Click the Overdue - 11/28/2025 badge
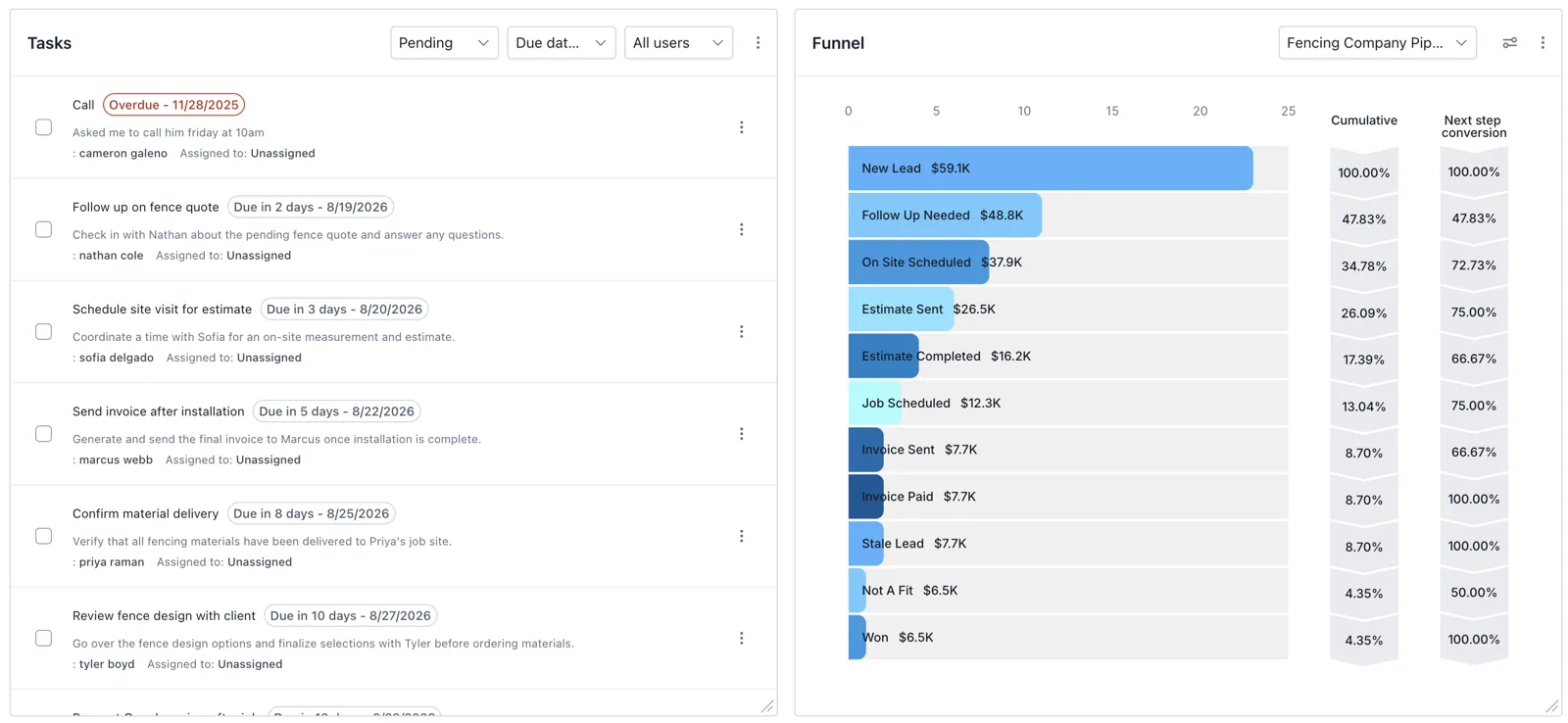This screenshot has height=723, width=1568. point(173,105)
